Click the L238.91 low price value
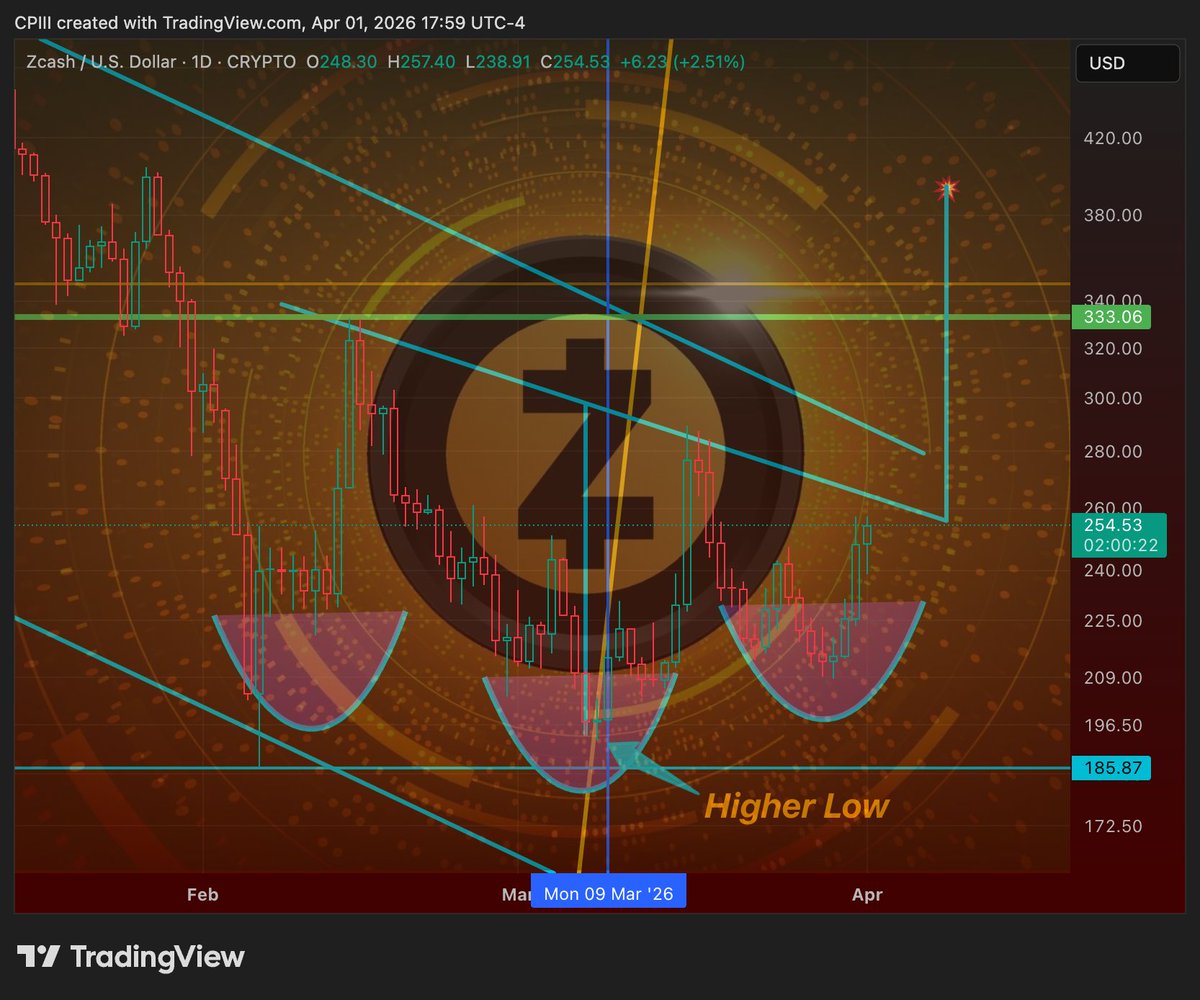1200x1000 pixels. pyautogui.click(x=498, y=62)
